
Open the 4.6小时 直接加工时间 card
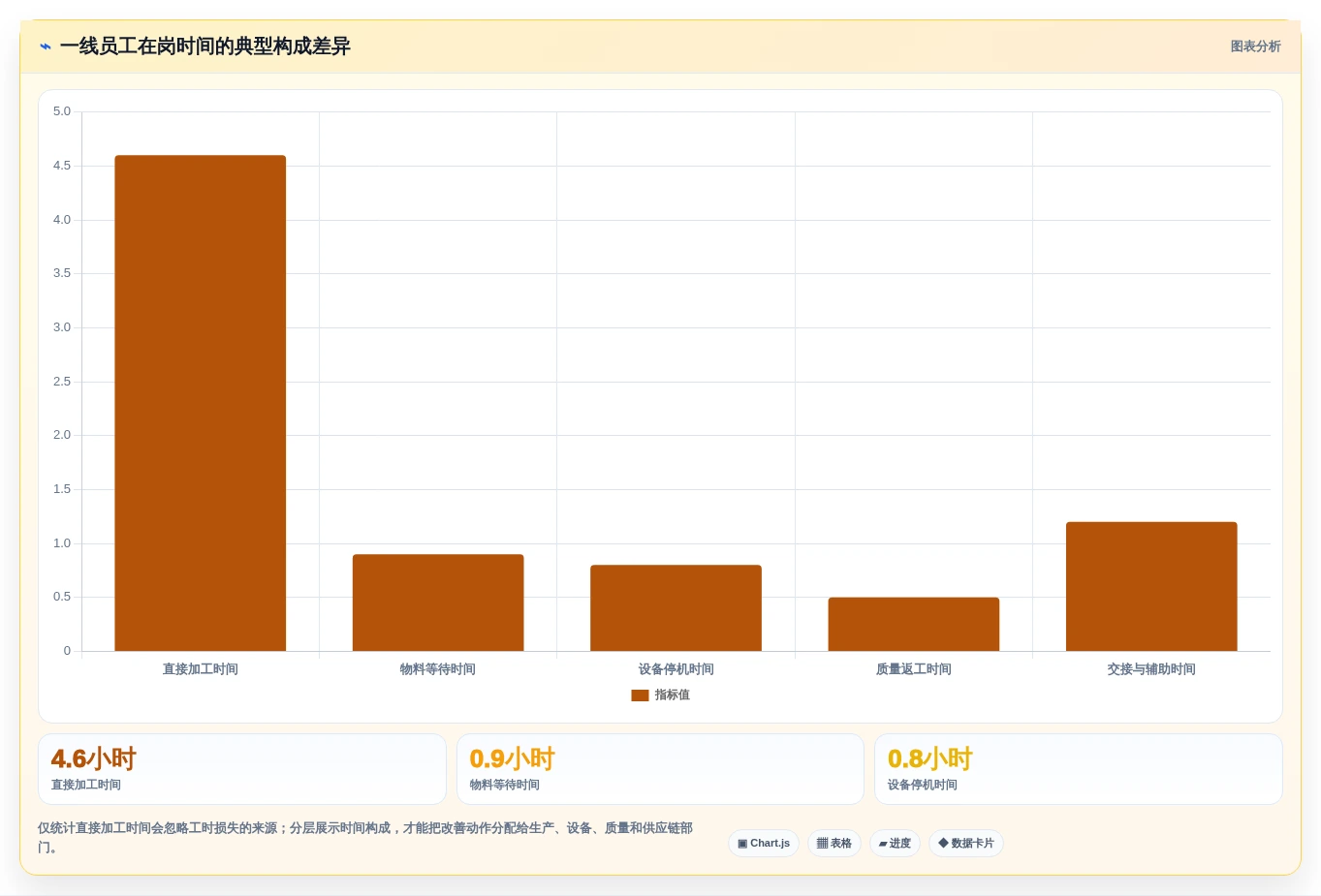point(242,769)
